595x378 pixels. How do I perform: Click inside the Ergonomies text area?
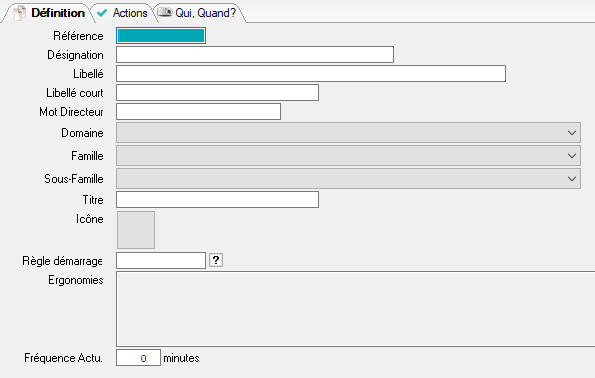[356, 309]
